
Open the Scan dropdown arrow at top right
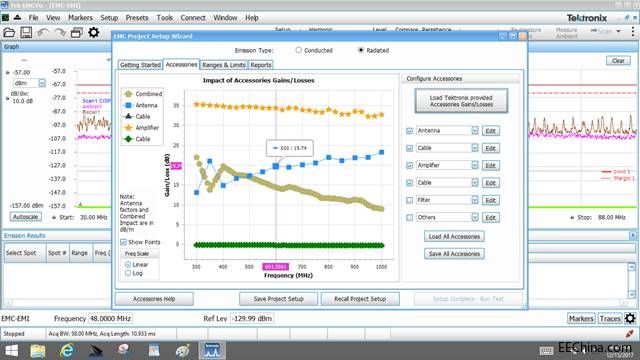click(x=618, y=31)
